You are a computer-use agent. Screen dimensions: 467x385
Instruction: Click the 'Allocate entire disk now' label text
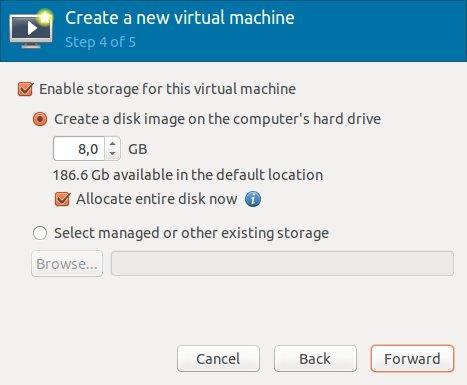(157, 199)
